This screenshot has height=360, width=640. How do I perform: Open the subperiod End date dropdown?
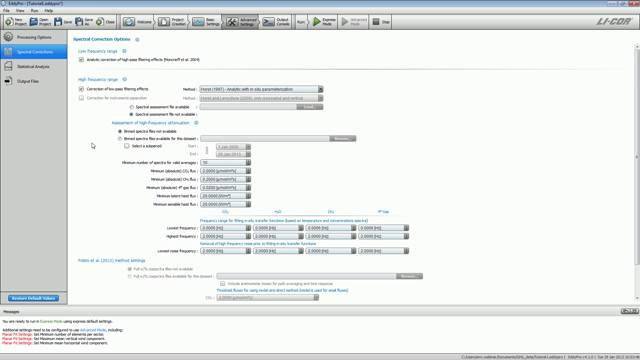[x=233, y=154]
